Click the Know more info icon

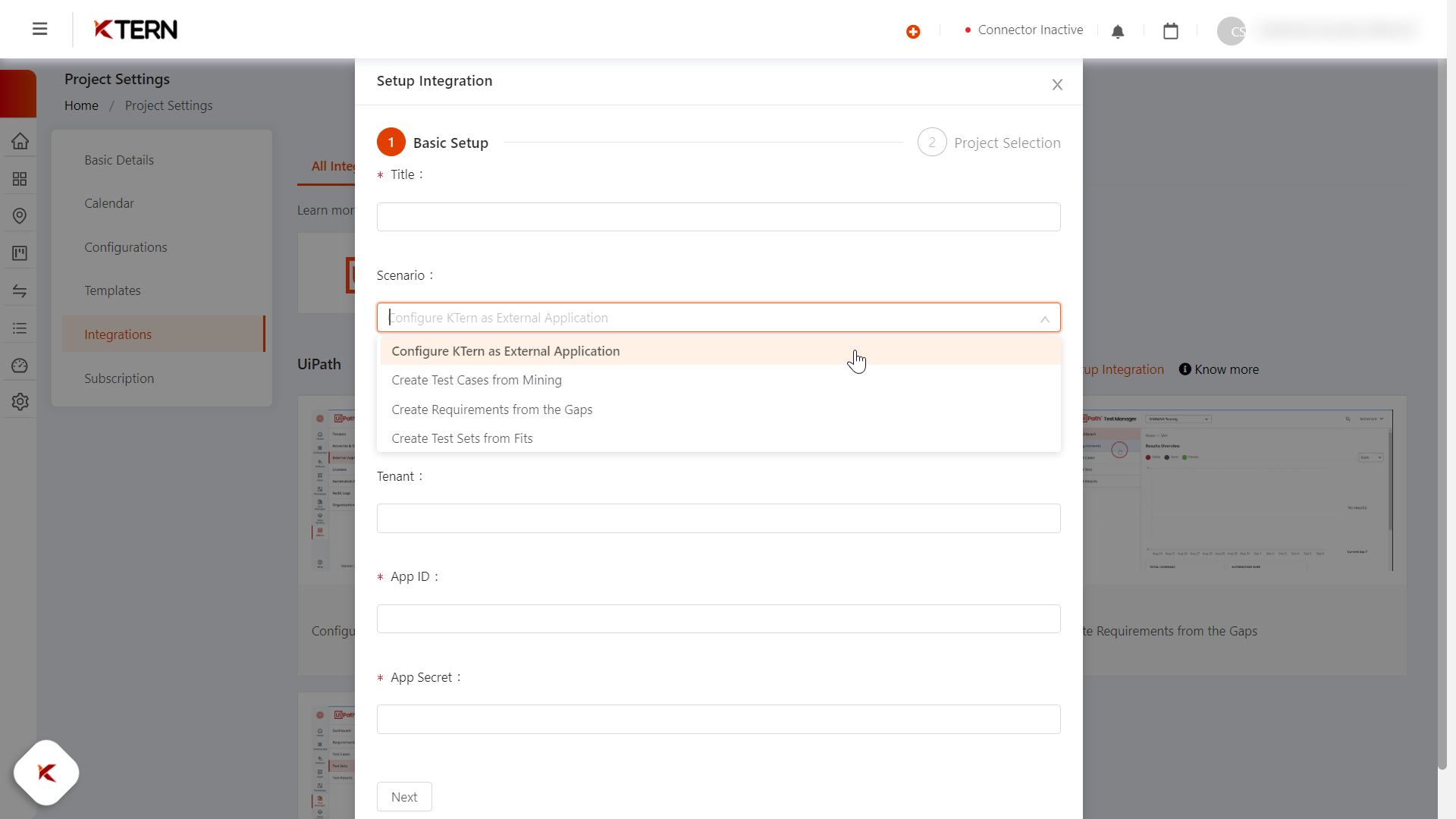1185,369
